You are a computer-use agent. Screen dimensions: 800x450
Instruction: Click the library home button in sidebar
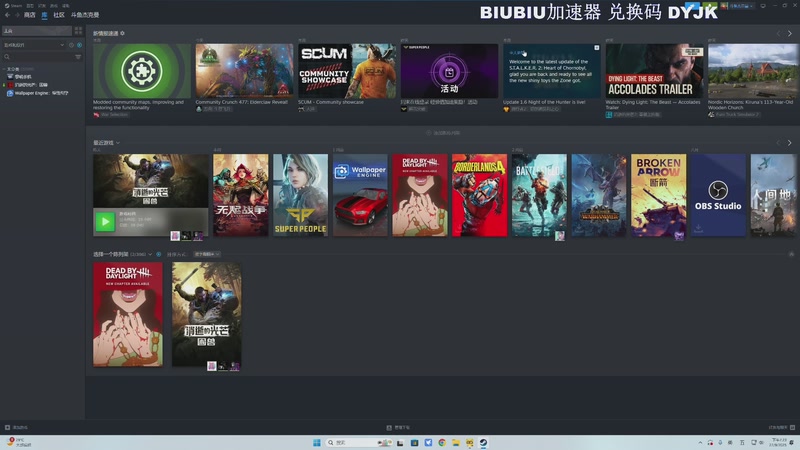click(37, 31)
